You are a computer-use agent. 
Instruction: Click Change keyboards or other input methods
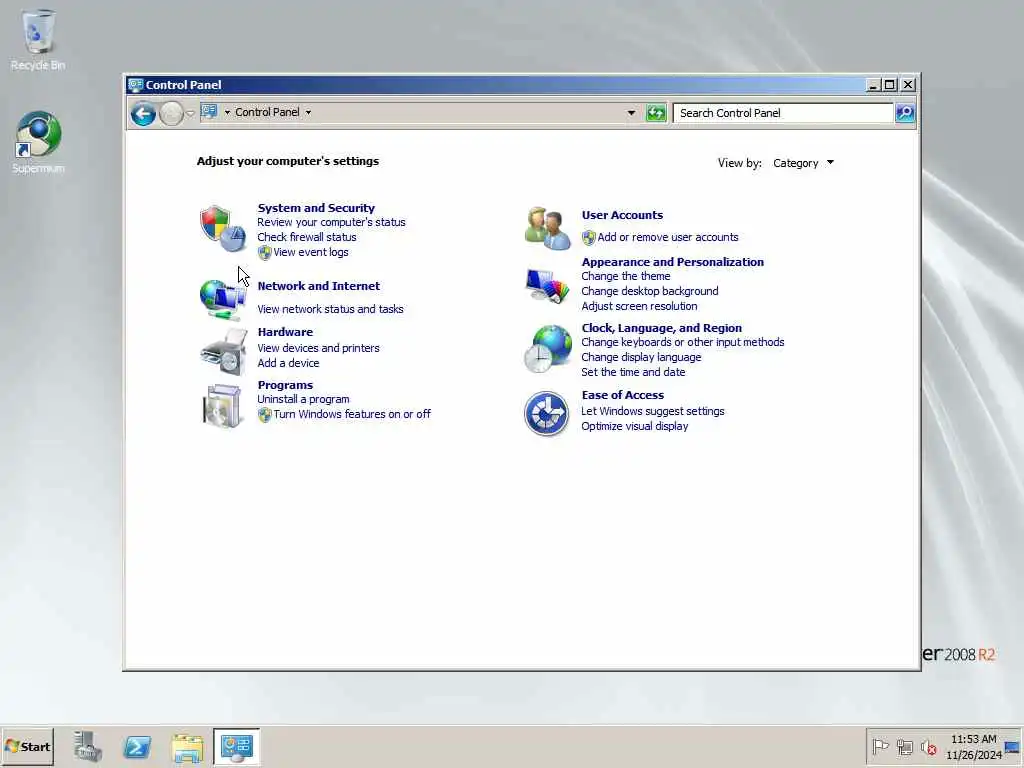[682, 342]
